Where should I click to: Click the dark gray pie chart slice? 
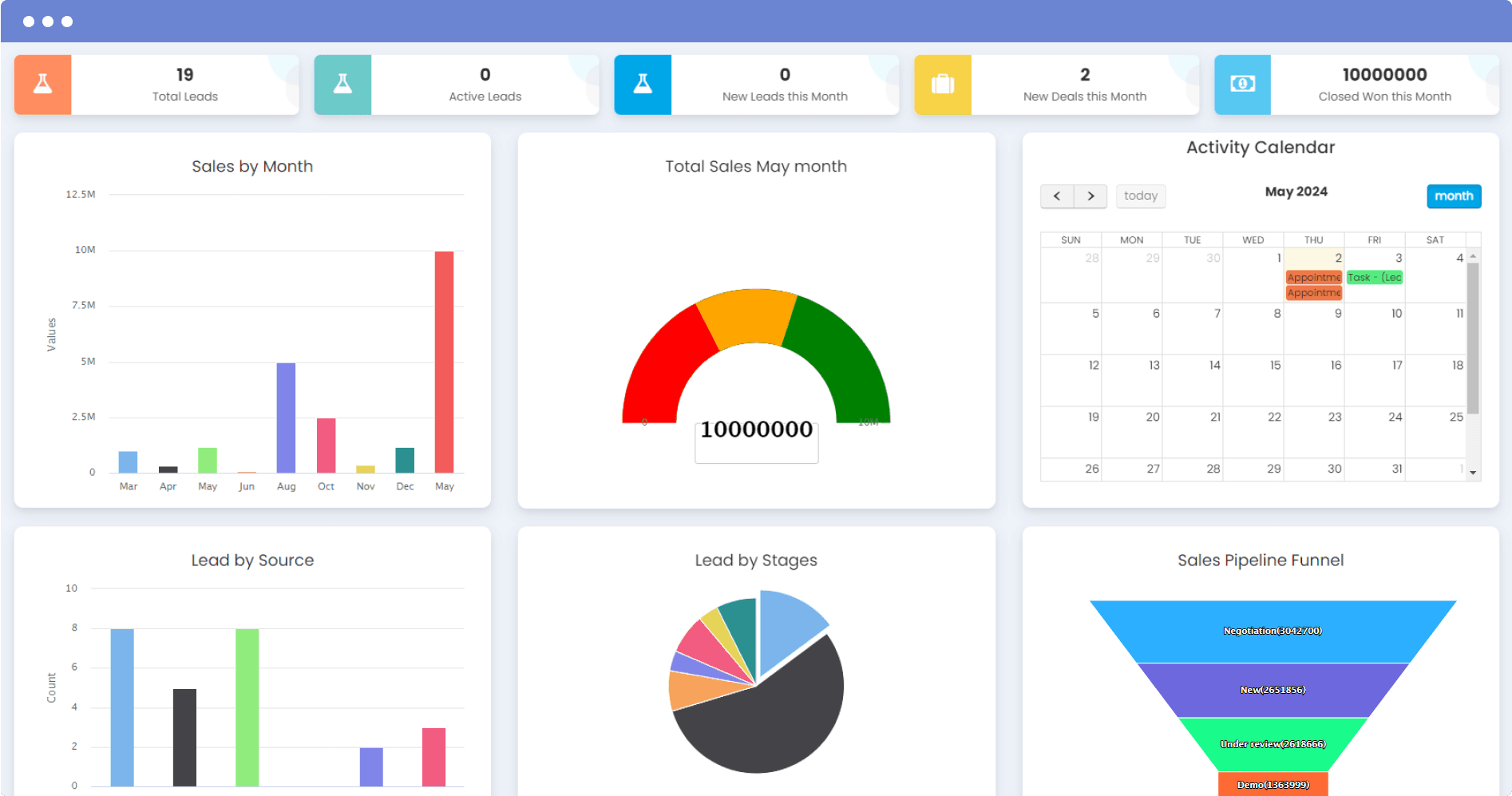[x=766, y=719]
